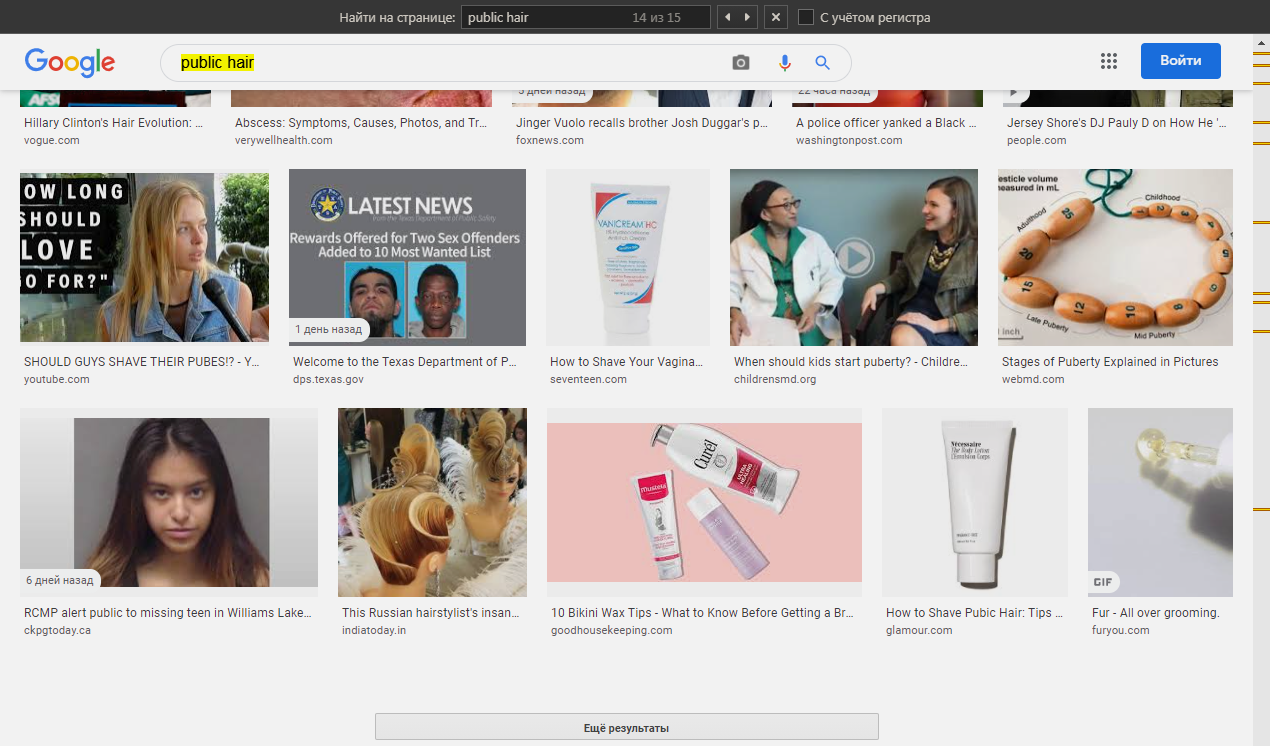Click the page vertical scrollbar
This screenshot has height=746, width=1270.
pyautogui.click(x=1261, y=390)
